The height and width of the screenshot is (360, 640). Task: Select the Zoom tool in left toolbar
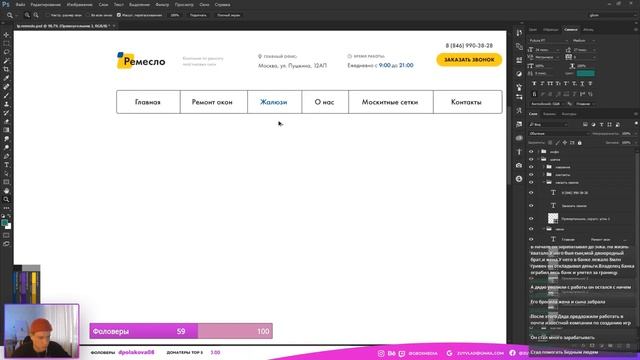click(x=6, y=200)
